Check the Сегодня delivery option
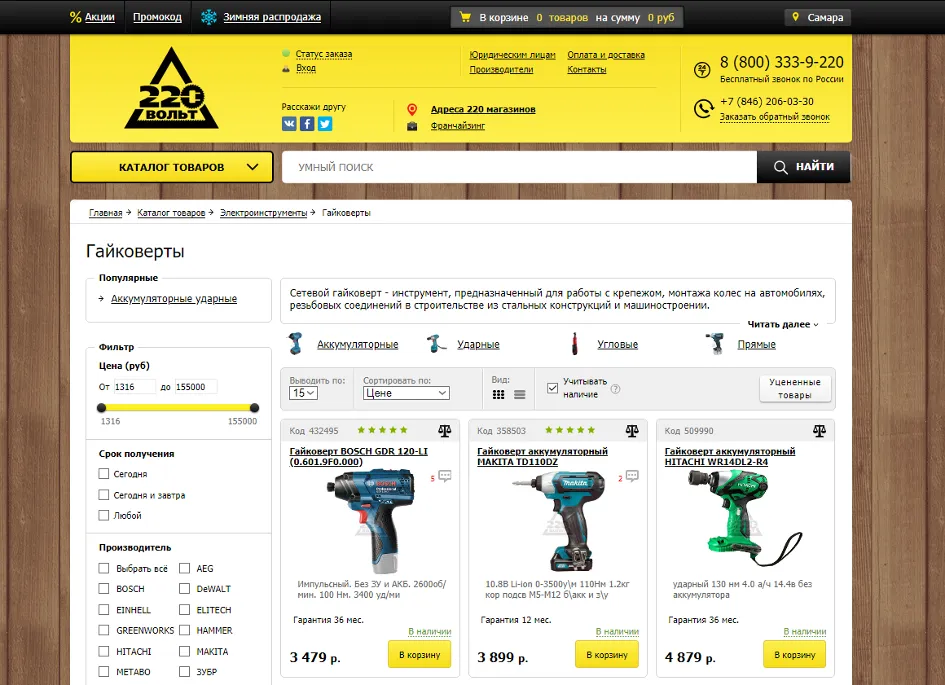This screenshot has height=685, width=945. tap(104, 474)
